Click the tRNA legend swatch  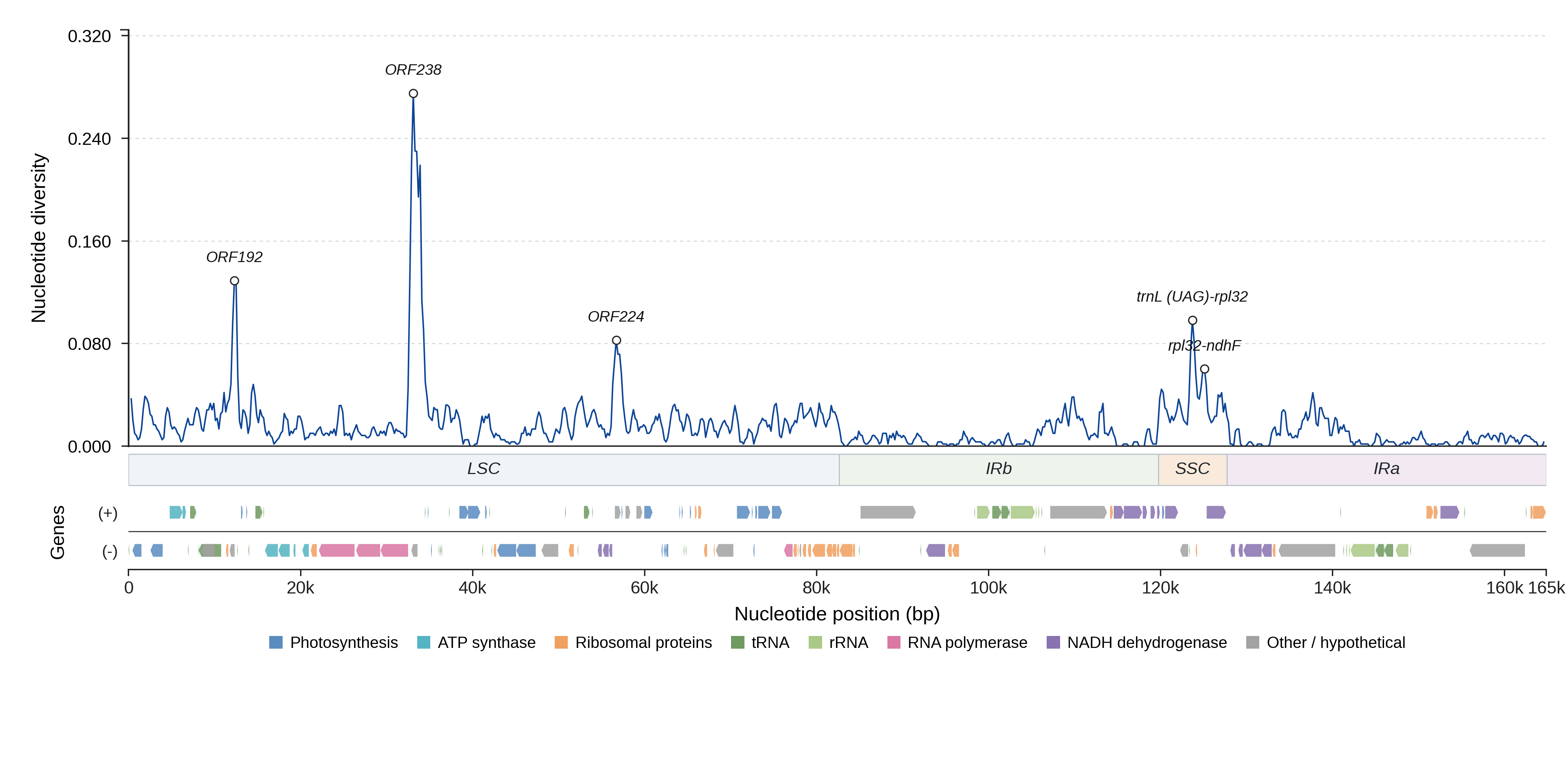(737, 642)
